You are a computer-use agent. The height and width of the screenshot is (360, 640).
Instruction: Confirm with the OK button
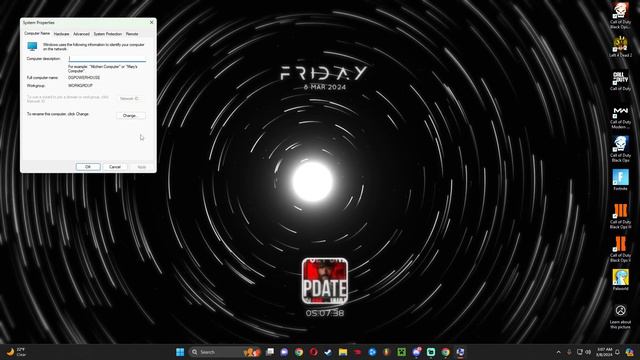(x=88, y=167)
